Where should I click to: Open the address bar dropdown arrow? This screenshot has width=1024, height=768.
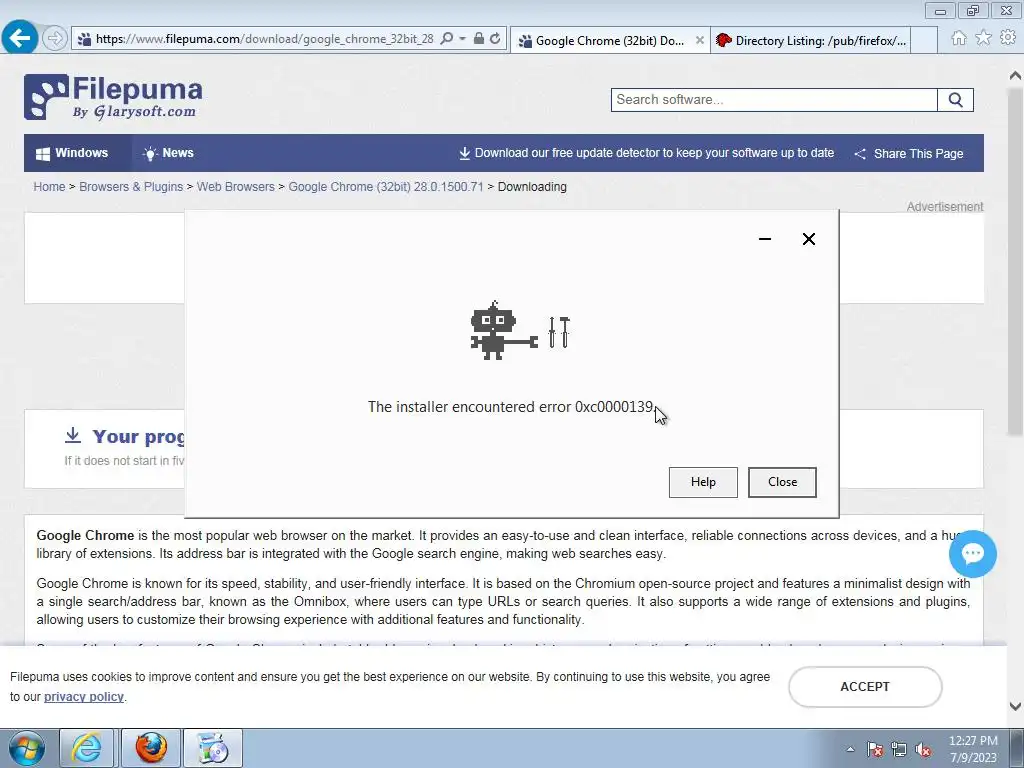[462, 39]
